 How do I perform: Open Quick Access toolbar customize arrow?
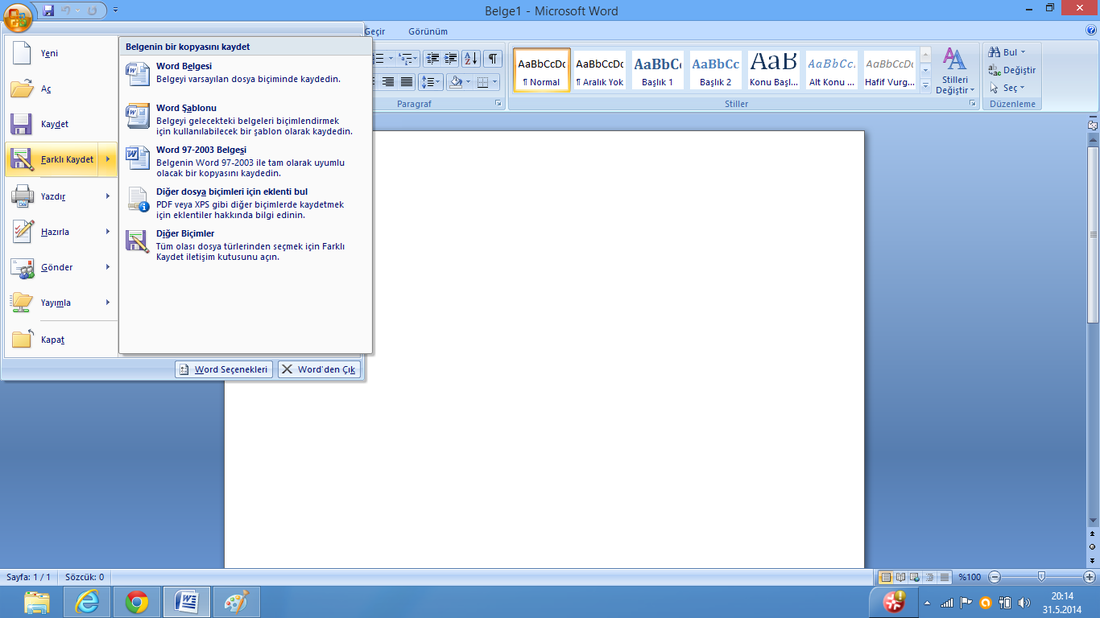click(116, 11)
